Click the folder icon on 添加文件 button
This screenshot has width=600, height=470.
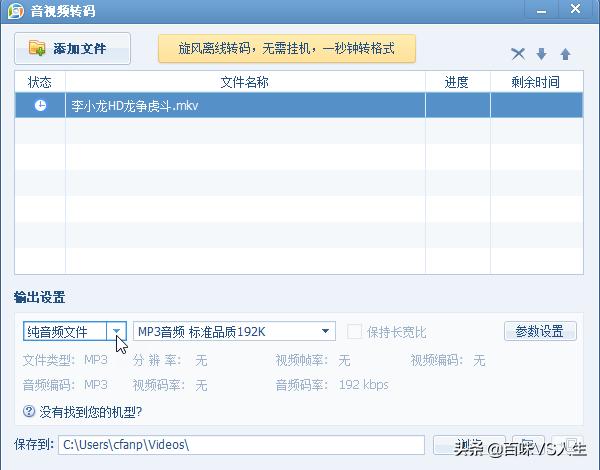tap(37, 48)
